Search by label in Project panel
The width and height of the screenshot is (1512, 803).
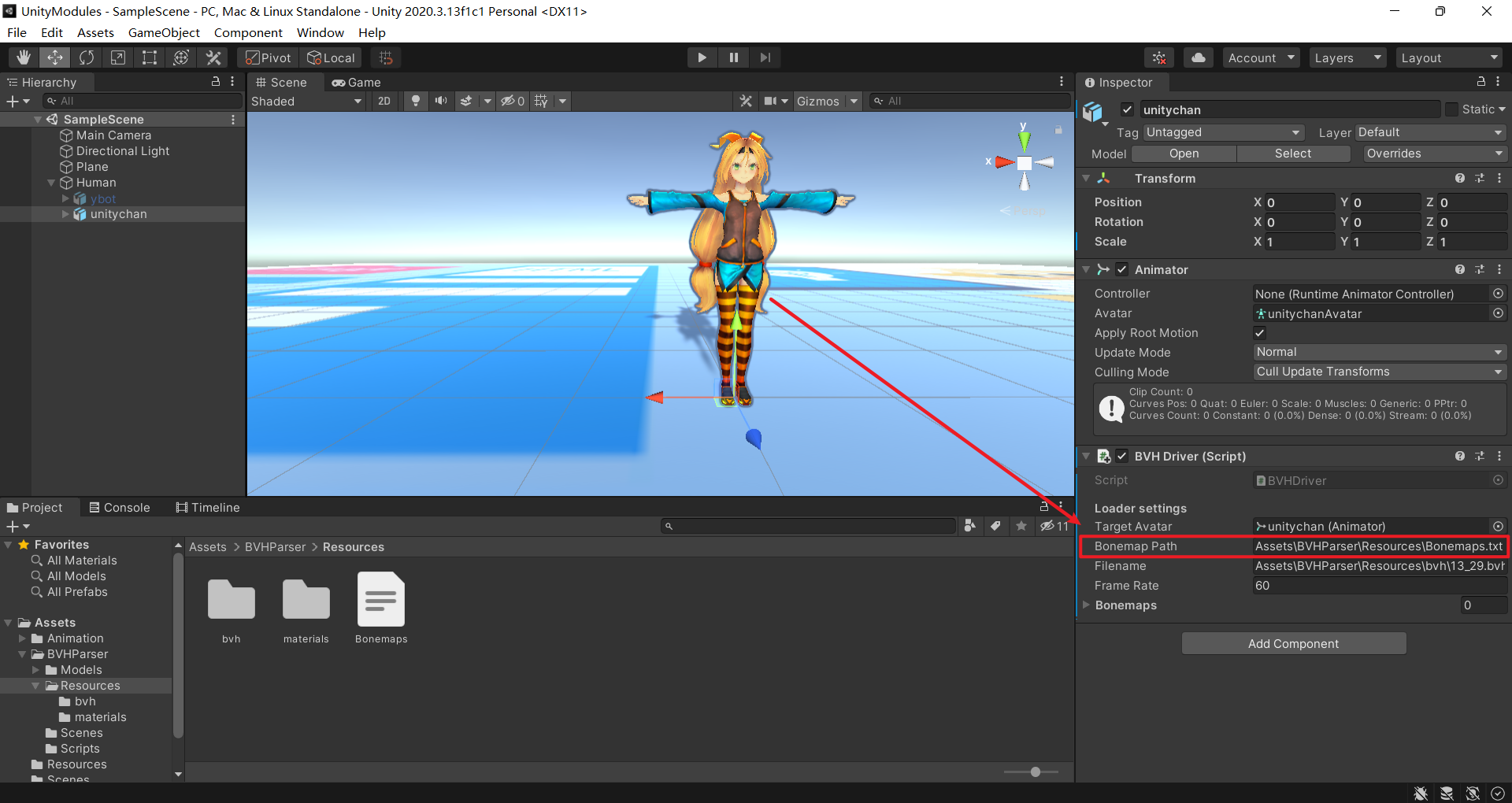[x=995, y=526]
